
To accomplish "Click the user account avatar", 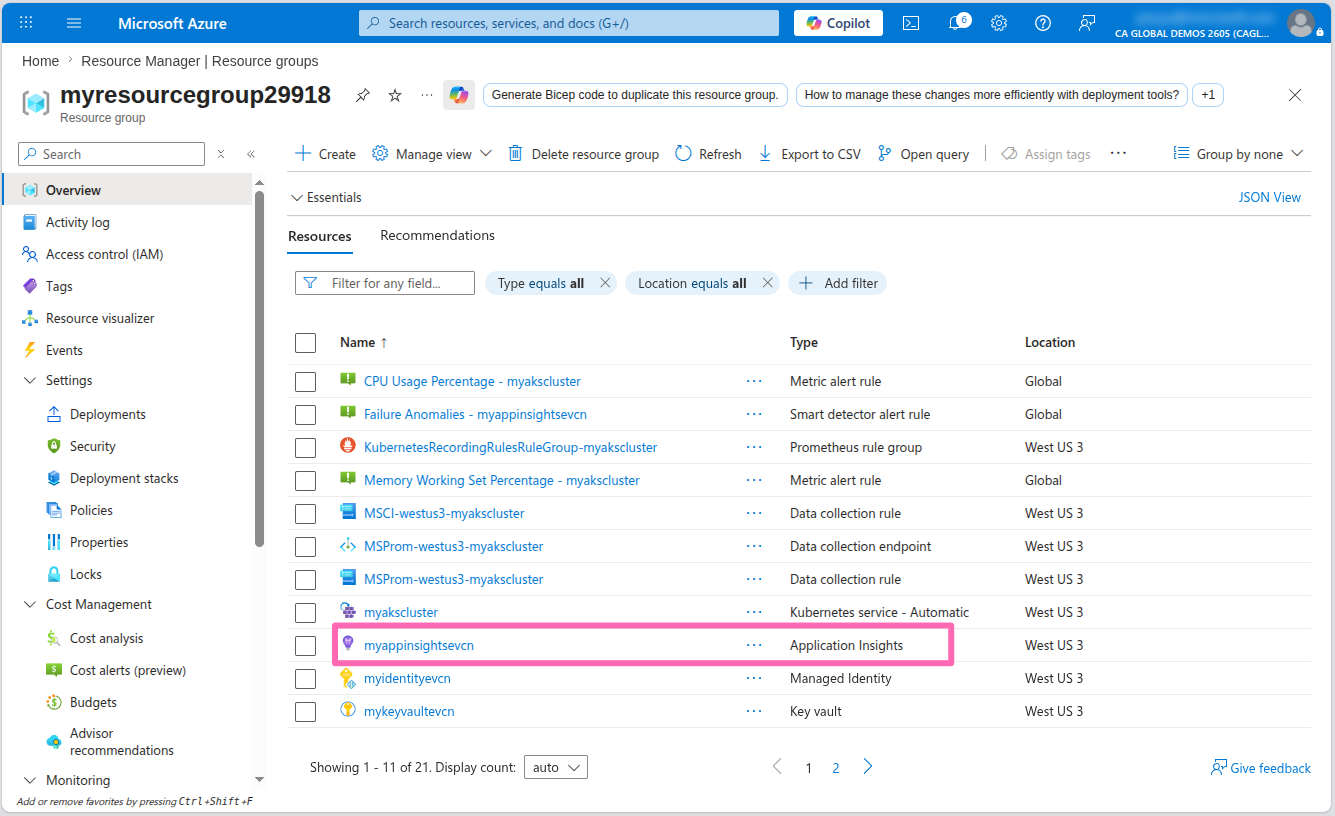I will 1301,23.
